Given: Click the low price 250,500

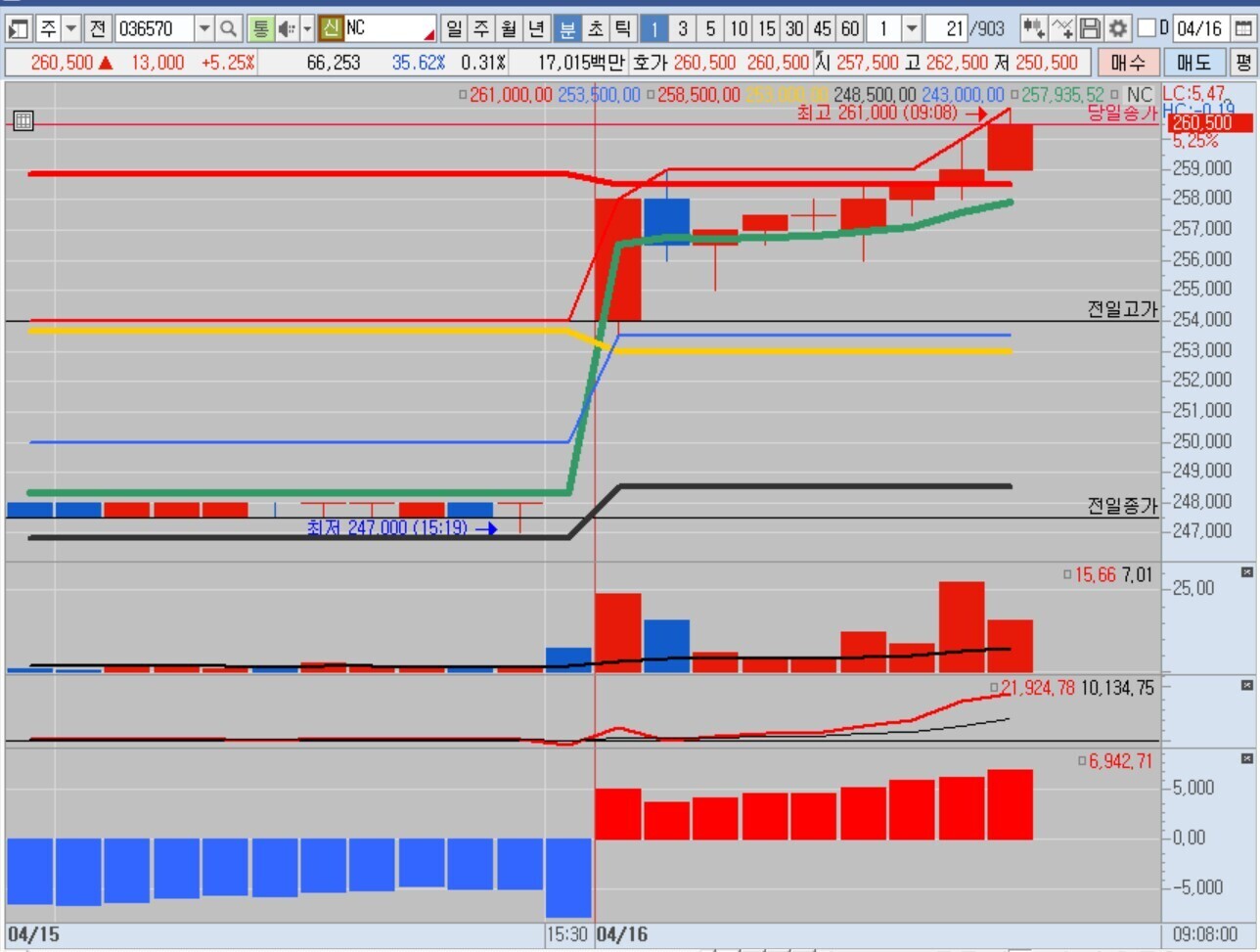Looking at the screenshot, I should [x=1047, y=63].
